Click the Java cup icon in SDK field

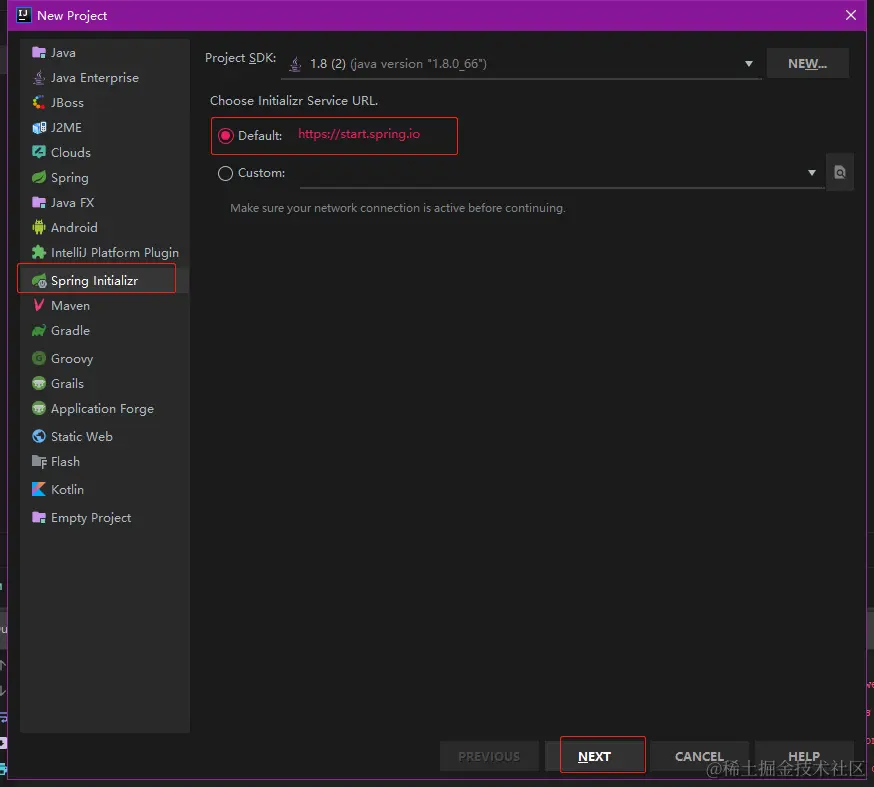tap(295, 64)
